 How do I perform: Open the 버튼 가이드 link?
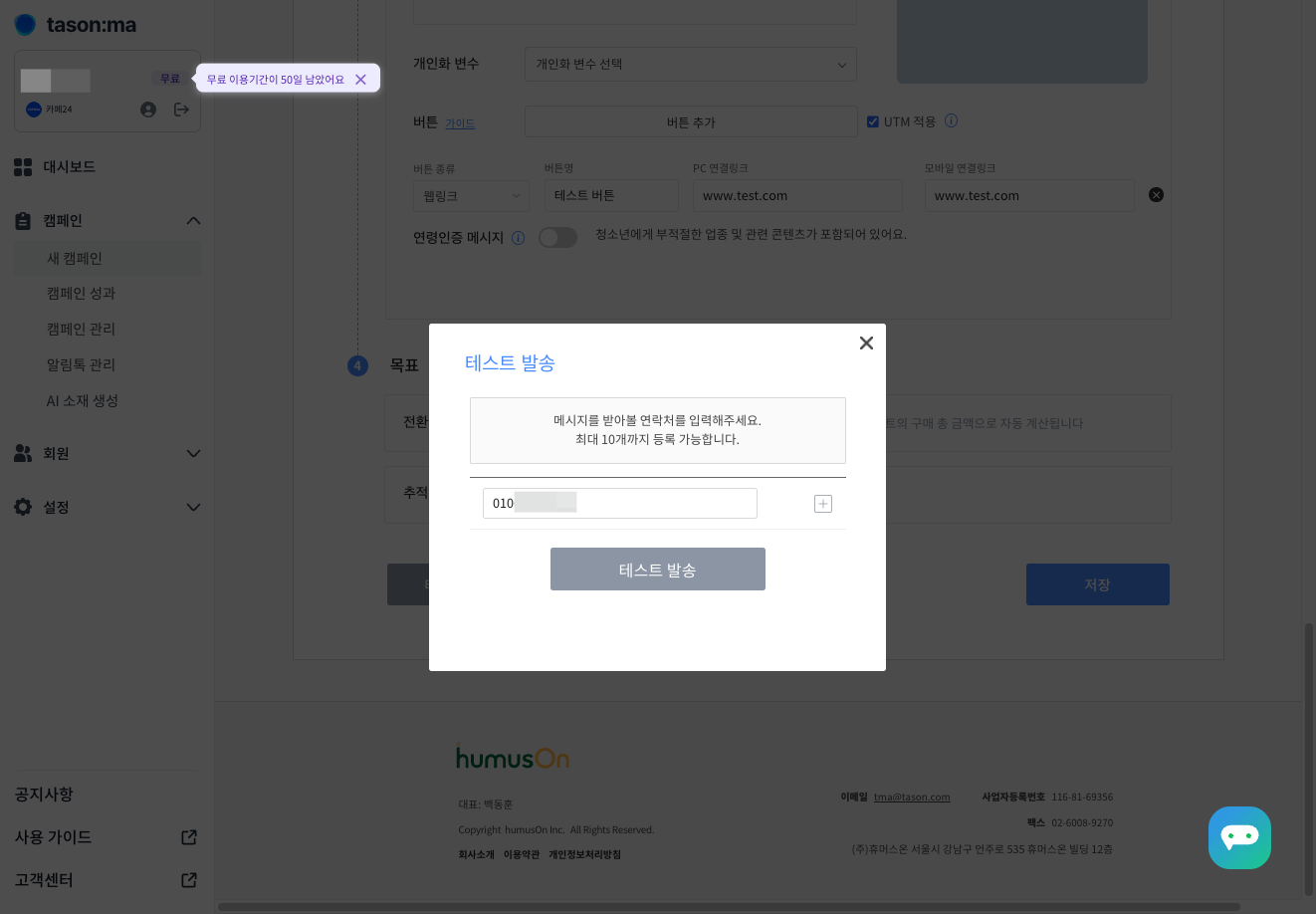tap(460, 123)
